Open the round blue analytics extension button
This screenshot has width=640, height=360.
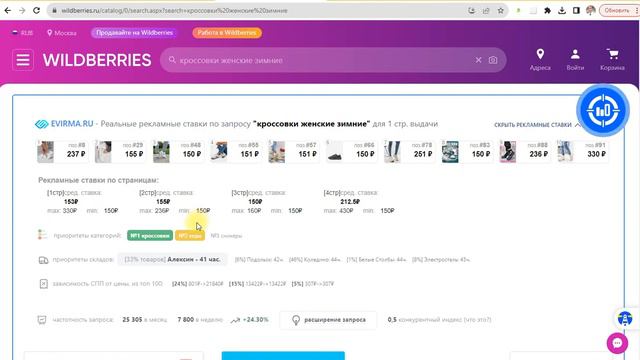pos(603,110)
